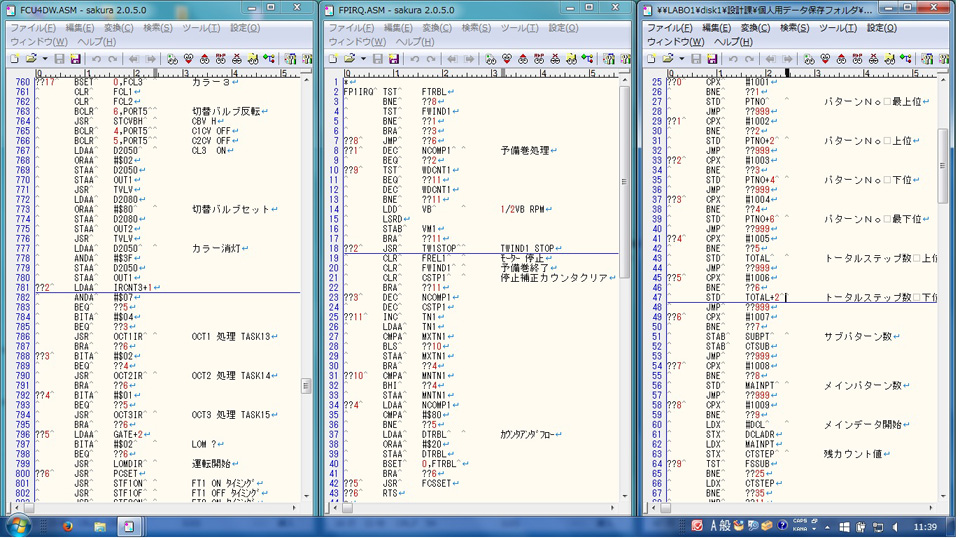Click Undo icon in FCU4DW.ASM window
Viewport: 960px width, 540px height.
click(x=96, y=59)
